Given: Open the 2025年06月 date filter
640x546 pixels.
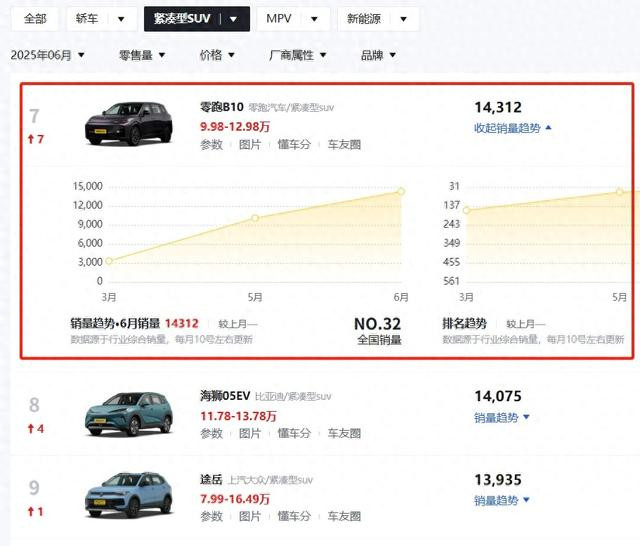Looking at the screenshot, I should click(x=47, y=55).
